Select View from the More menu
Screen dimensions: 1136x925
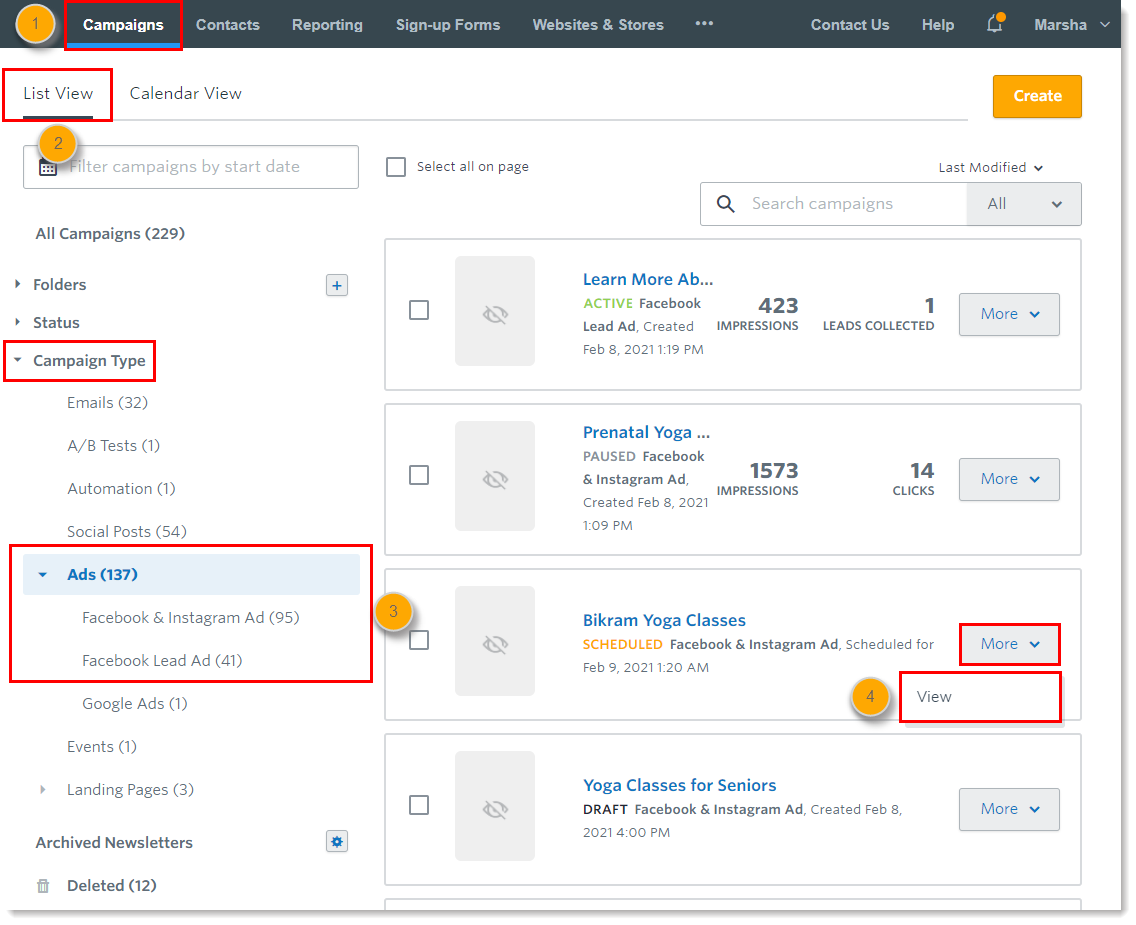[x=932, y=696]
